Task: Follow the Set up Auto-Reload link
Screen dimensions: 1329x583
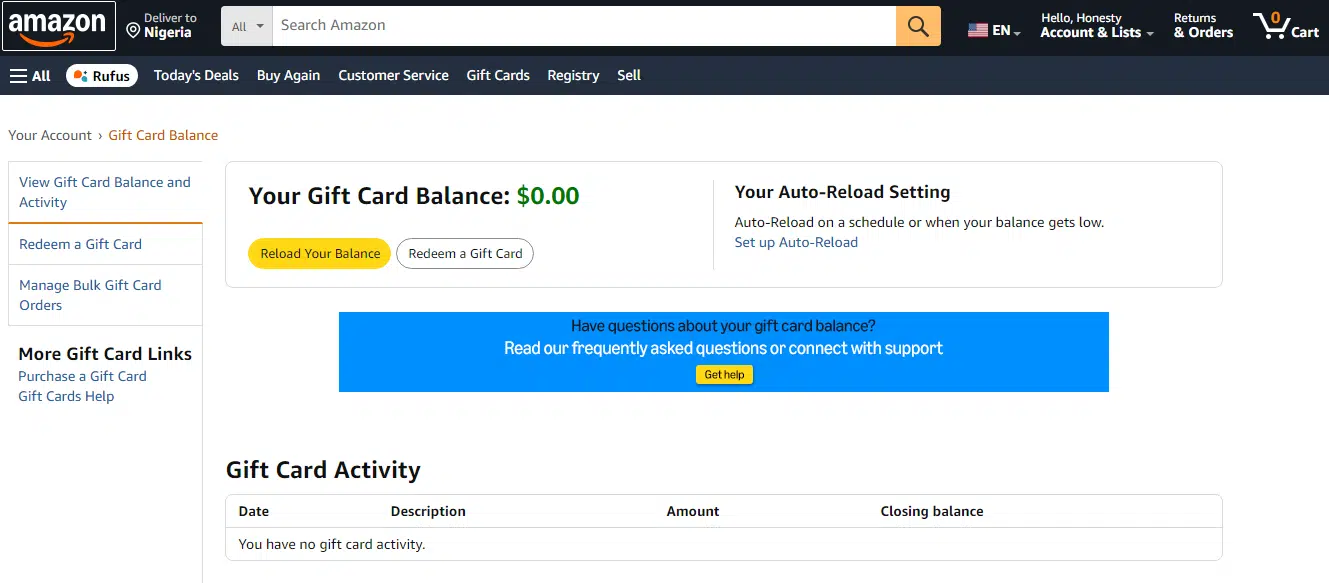Action: pyautogui.click(x=796, y=243)
